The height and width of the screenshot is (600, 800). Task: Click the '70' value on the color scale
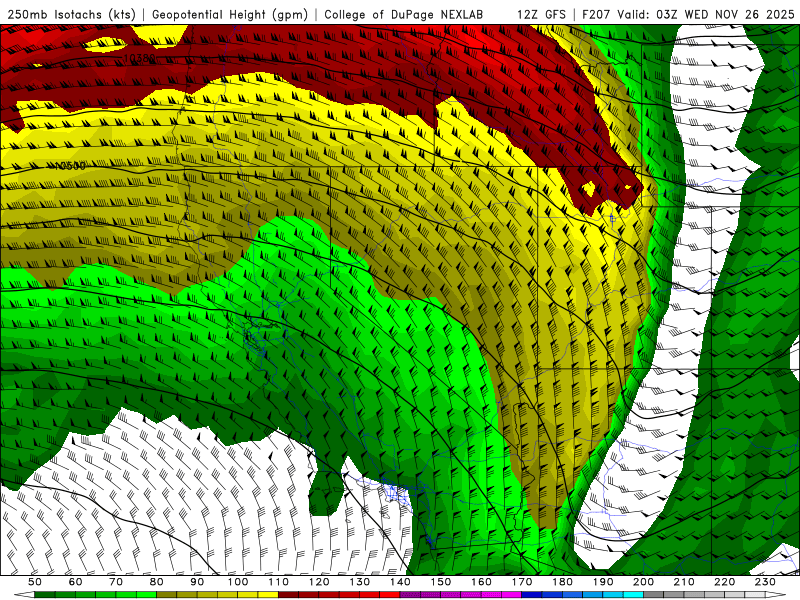[x=116, y=582]
